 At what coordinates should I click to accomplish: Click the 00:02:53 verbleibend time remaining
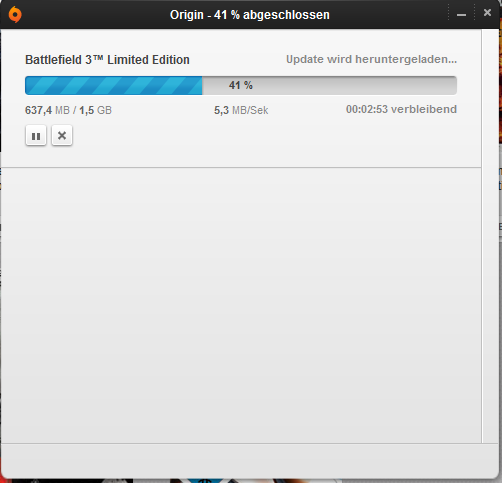point(401,109)
